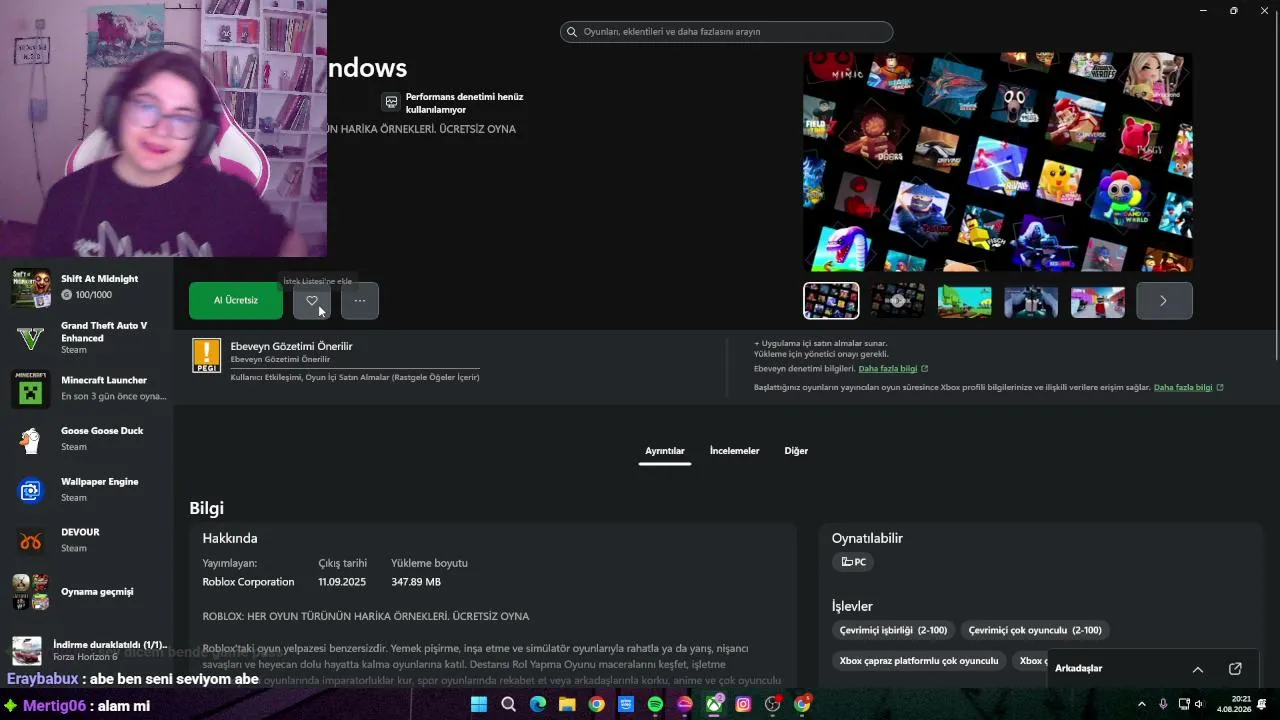Click release date 11.09.2025
Image resolution: width=1280 pixels, height=720 pixels.
tap(342, 582)
